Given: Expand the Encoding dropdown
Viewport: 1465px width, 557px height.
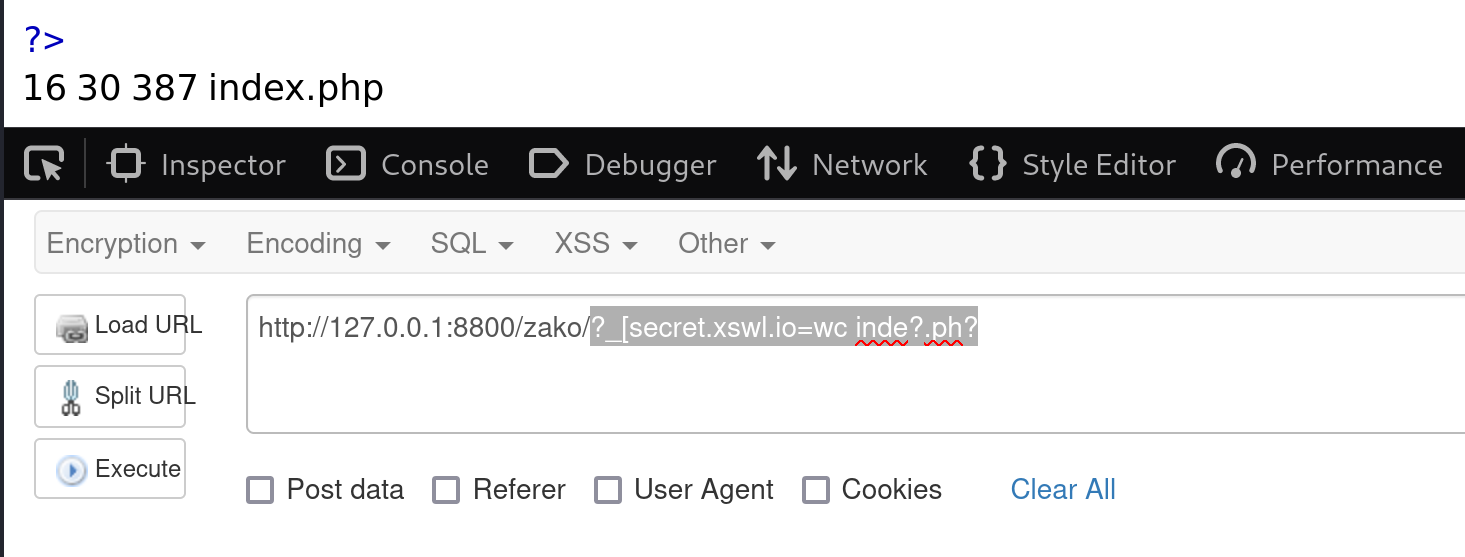Looking at the screenshot, I should tap(318, 243).
